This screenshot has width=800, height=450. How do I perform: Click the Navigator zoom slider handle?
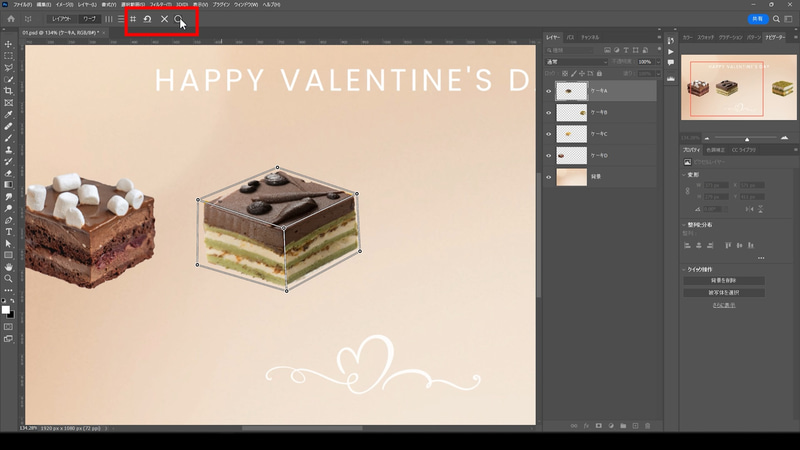tap(747, 138)
